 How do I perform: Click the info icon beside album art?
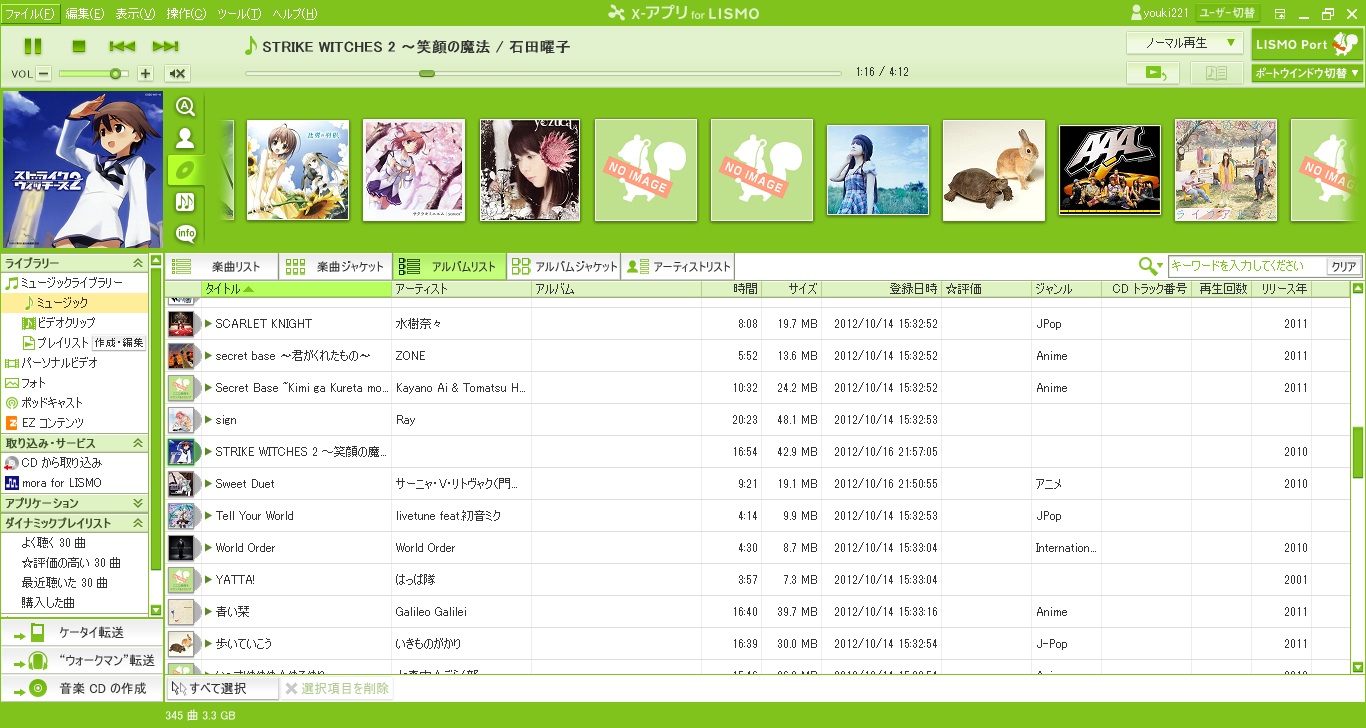pyautogui.click(x=185, y=234)
